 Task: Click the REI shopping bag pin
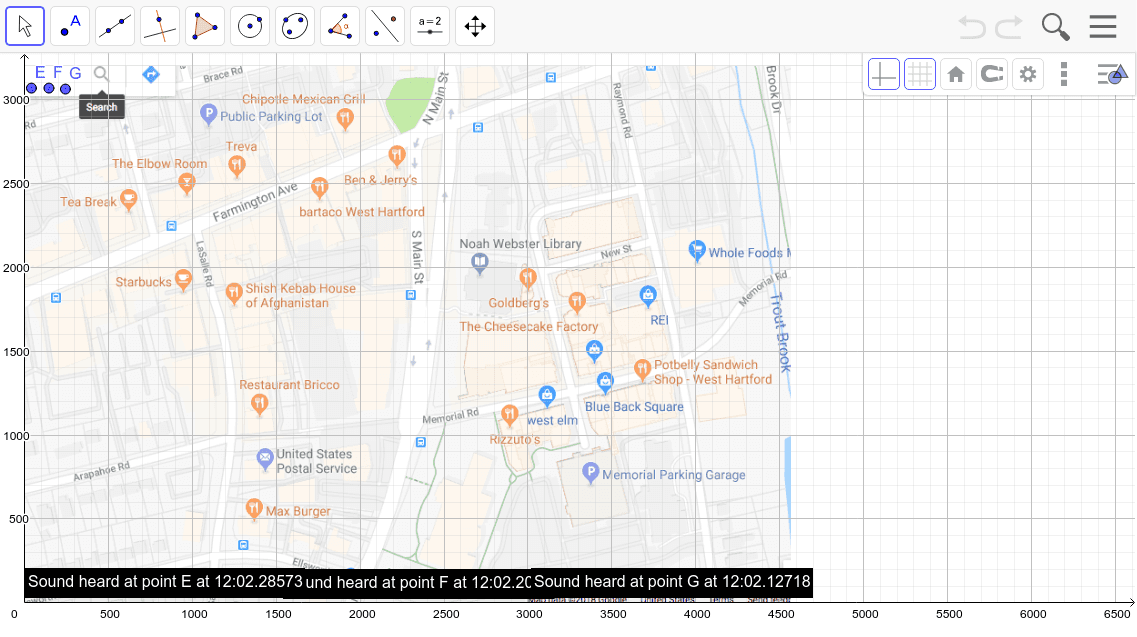click(x=648, y=296)
